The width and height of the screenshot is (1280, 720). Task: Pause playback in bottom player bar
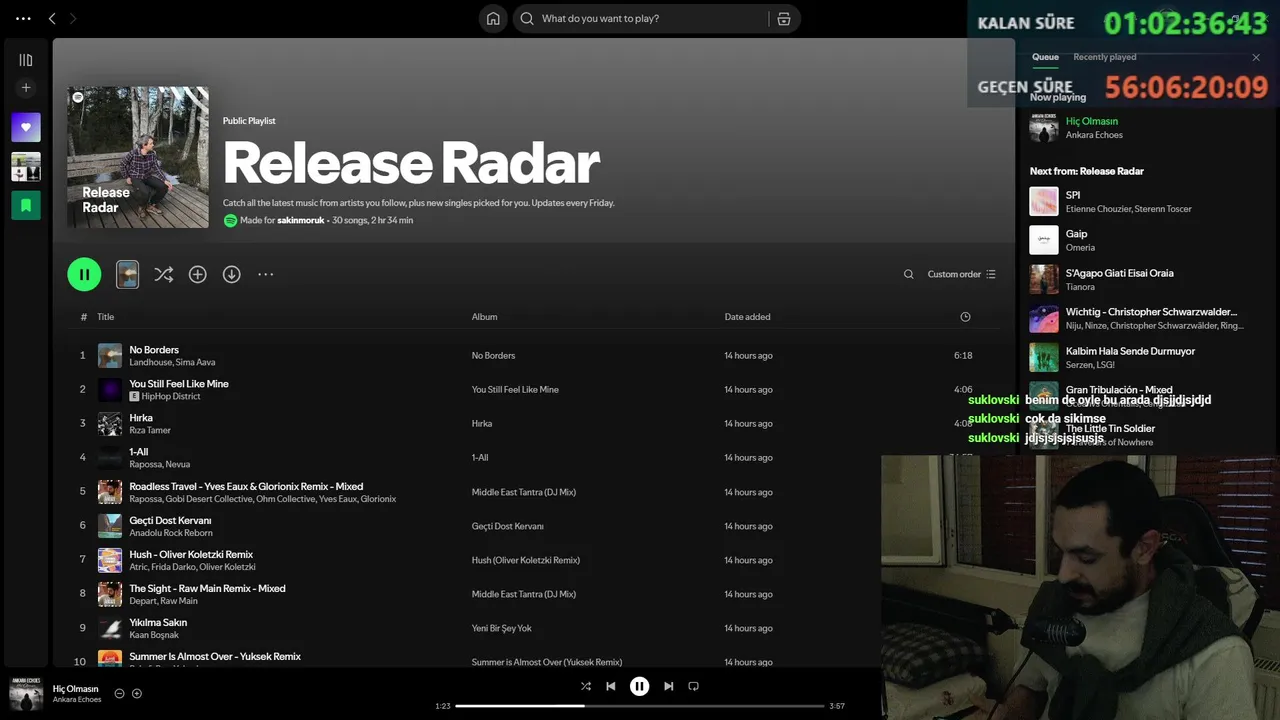(639, 686)
